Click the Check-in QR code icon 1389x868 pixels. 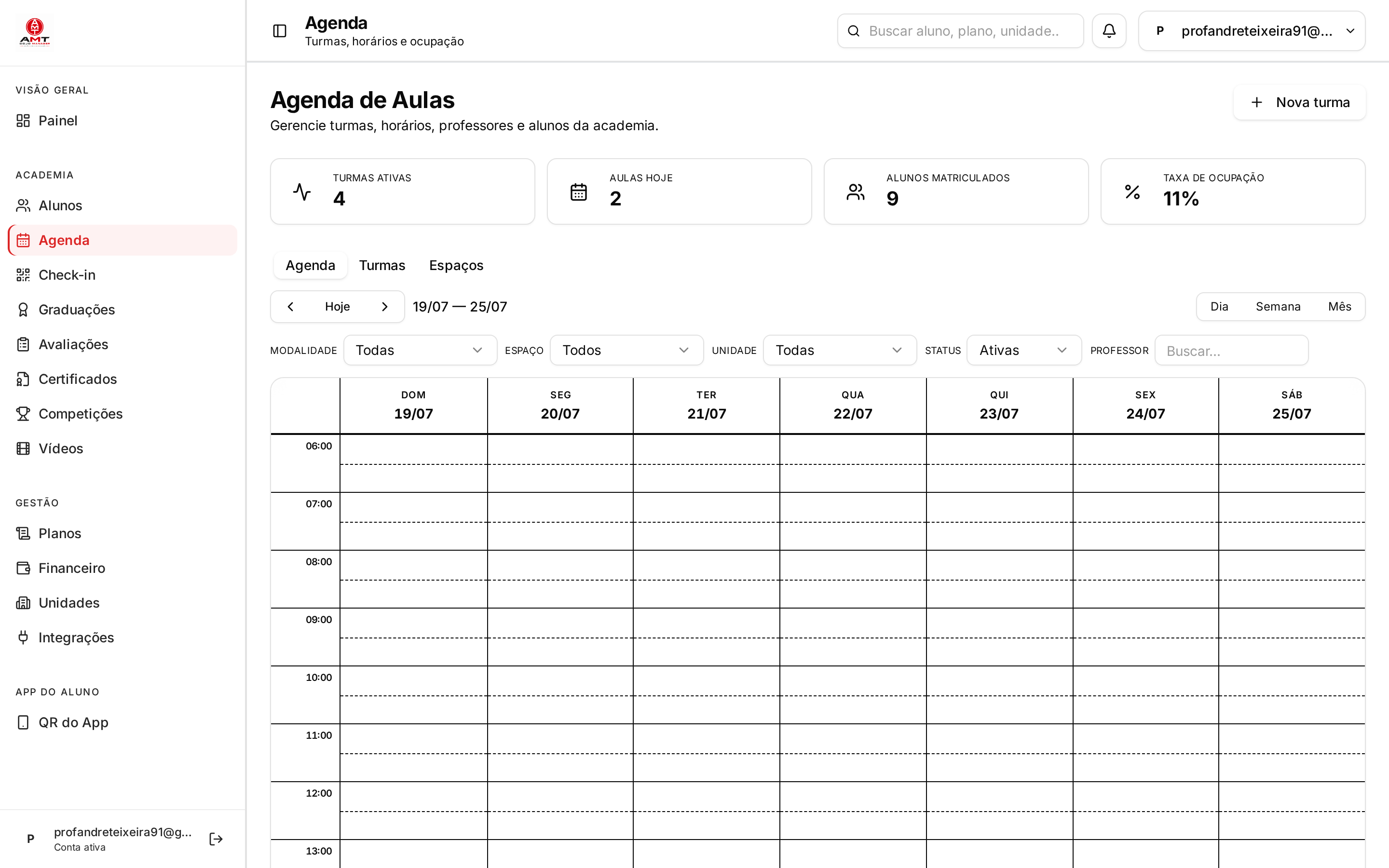tap(23, 275)
